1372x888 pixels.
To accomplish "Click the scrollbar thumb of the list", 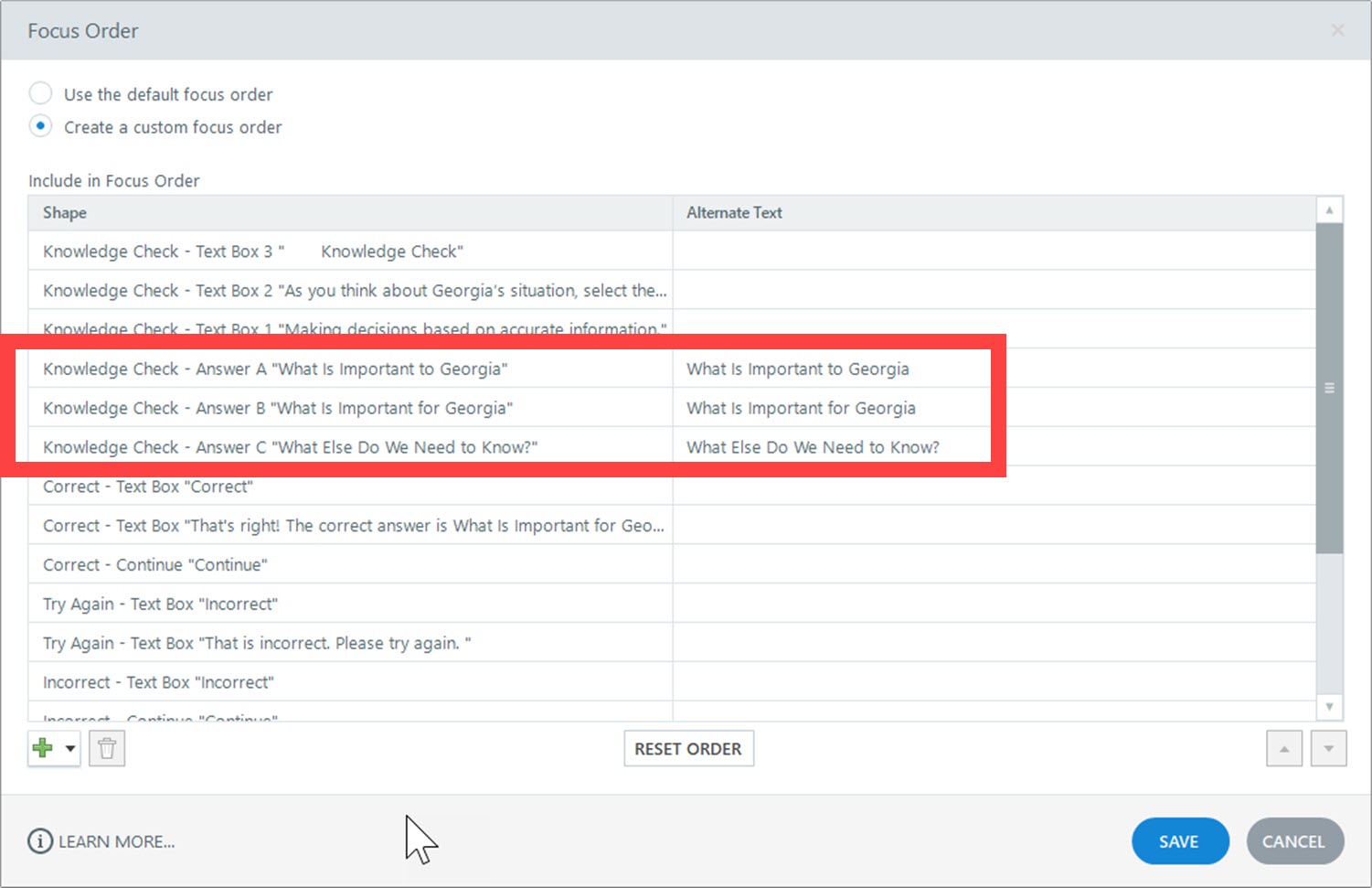I will pos(1329,388).
